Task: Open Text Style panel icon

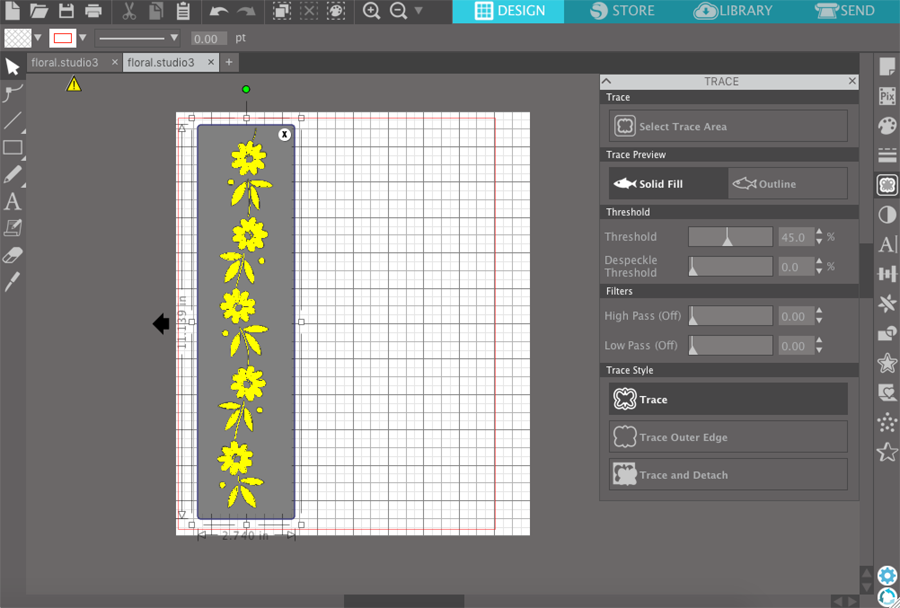Action: click(x=887, y=245)
